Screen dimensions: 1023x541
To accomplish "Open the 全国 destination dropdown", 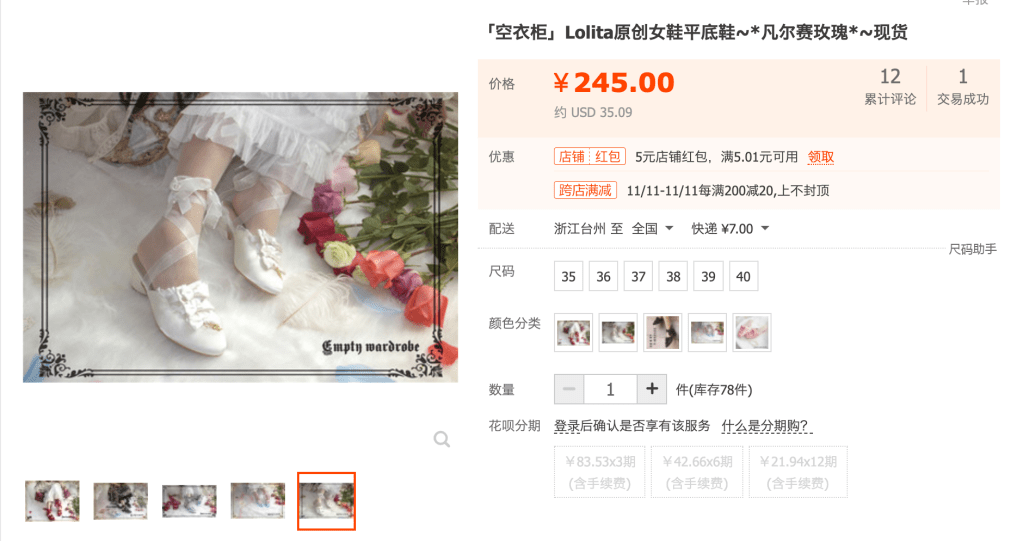I will click(x=652, y=228).
